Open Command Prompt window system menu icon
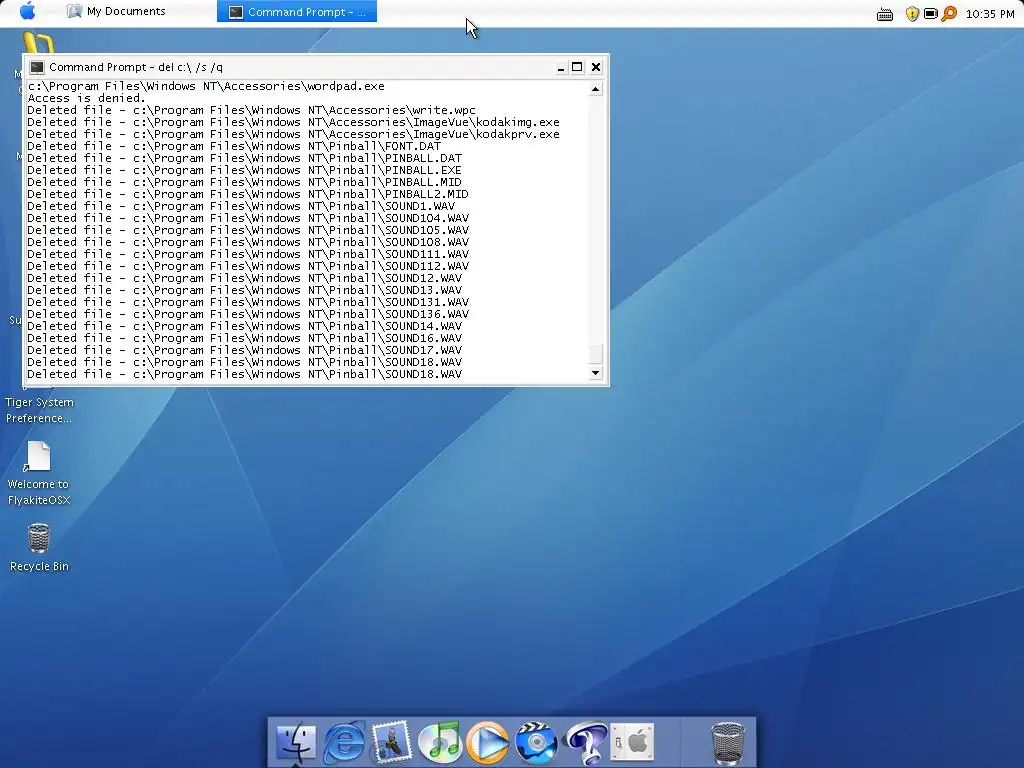The width and height of the screenshot is (1024, 768). coord(37,67)
